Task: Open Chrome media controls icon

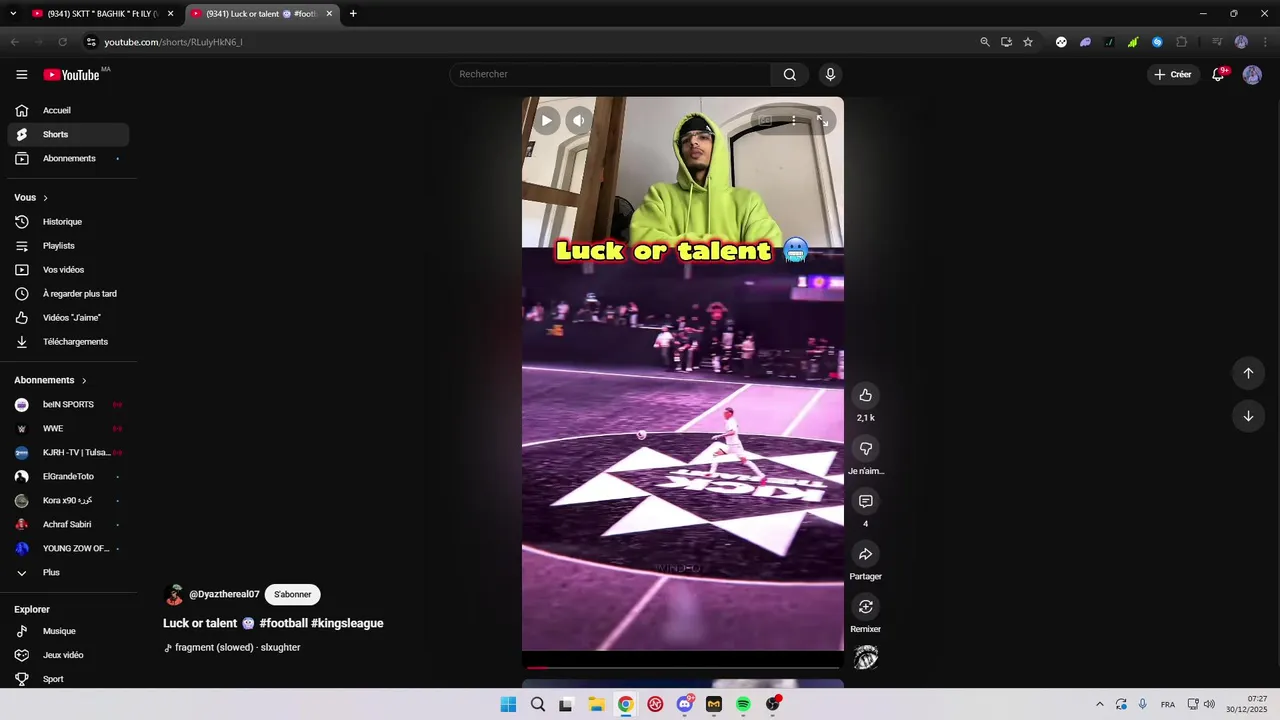Action: [x=1217, y=42]
